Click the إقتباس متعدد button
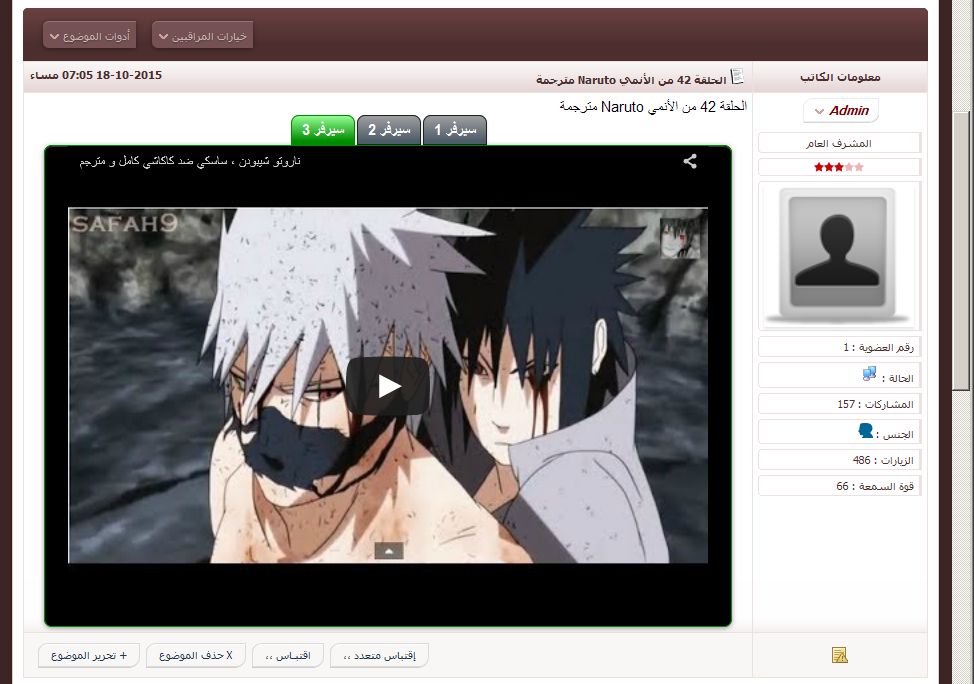This screenshot has height=684, width=974. click(x=379, y=655)
